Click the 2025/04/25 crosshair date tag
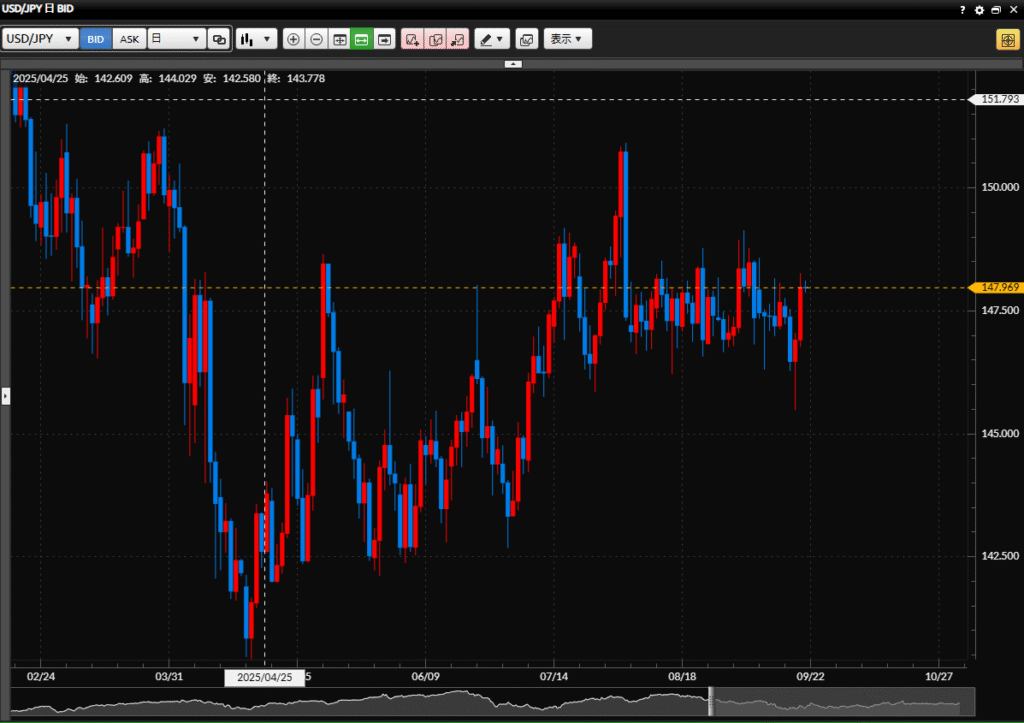1024x723 pixels. 264,677
